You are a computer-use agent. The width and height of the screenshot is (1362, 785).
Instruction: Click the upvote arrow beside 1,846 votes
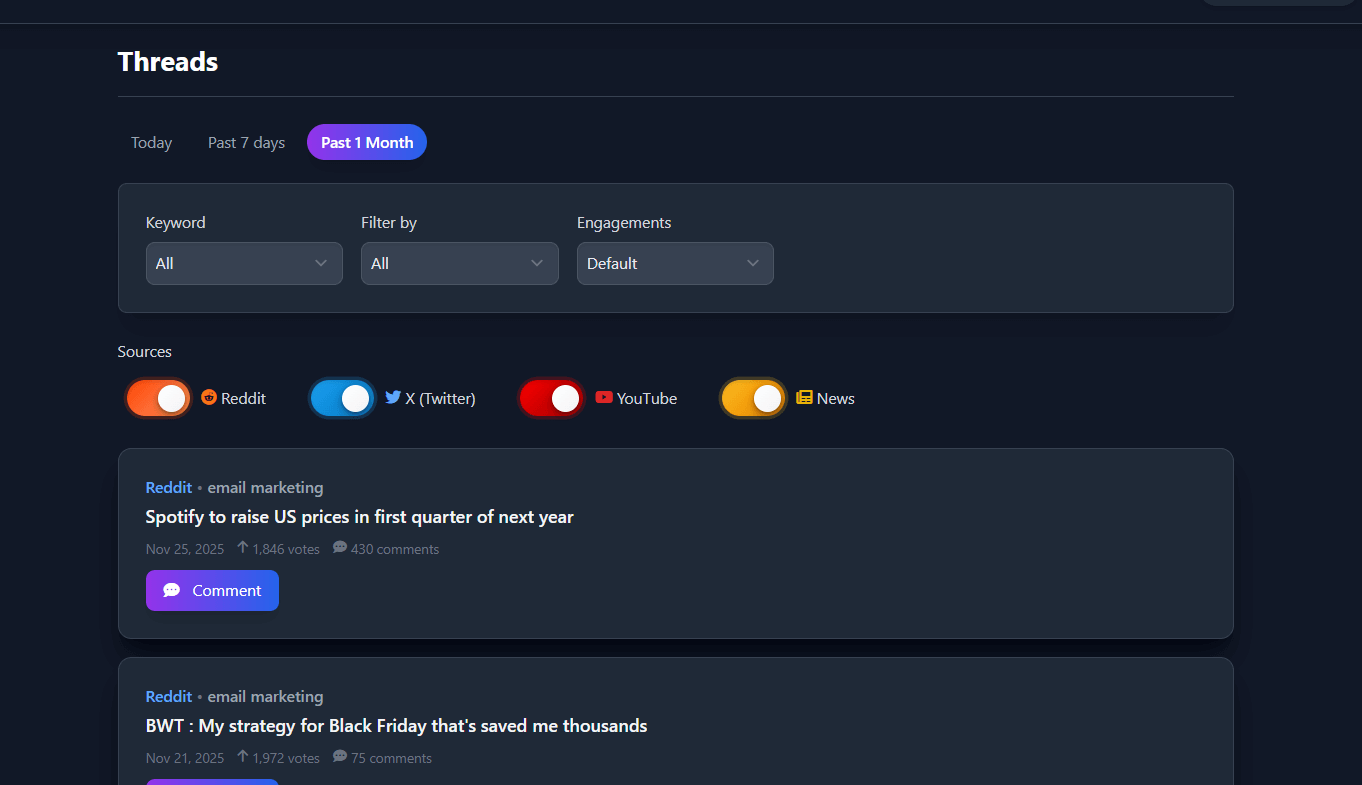(x=243, y=548)
